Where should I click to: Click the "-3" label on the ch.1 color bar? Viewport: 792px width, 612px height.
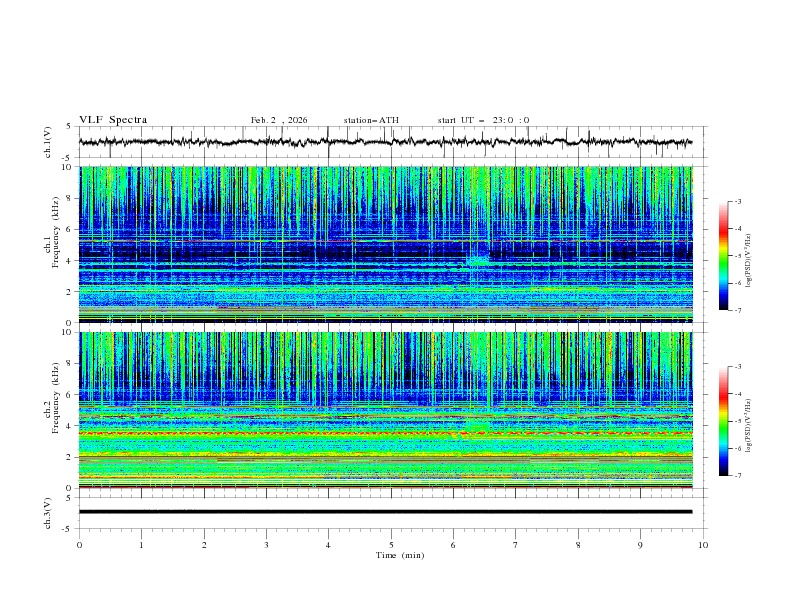[x=738, y=201]
